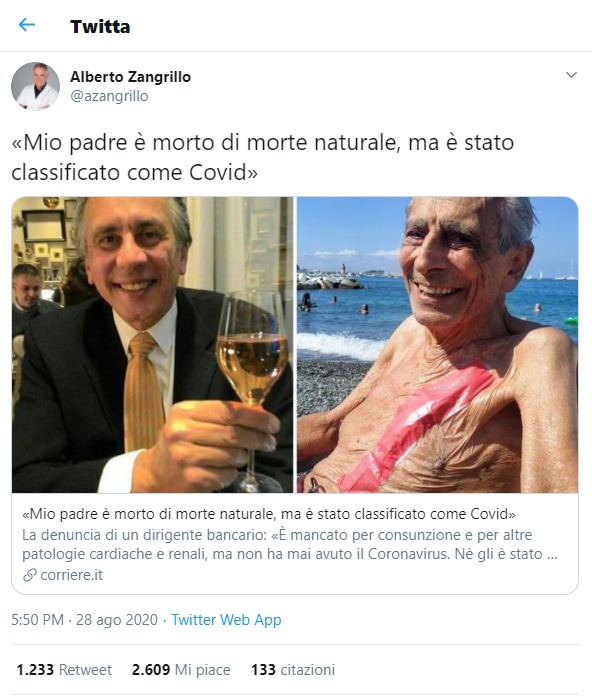Image resolution: width=592 pixels, height=697 pixels.
Task: Click the Retweet label next to 1.233
Action: [x=85, y=669]
